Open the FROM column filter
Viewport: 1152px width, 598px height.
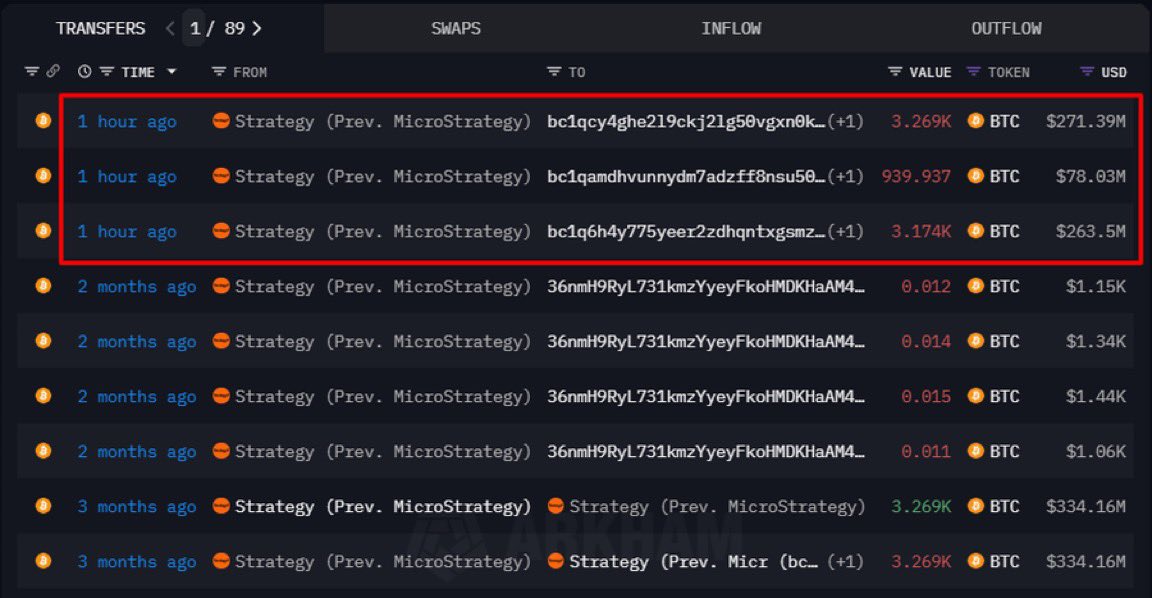point(218,72)
